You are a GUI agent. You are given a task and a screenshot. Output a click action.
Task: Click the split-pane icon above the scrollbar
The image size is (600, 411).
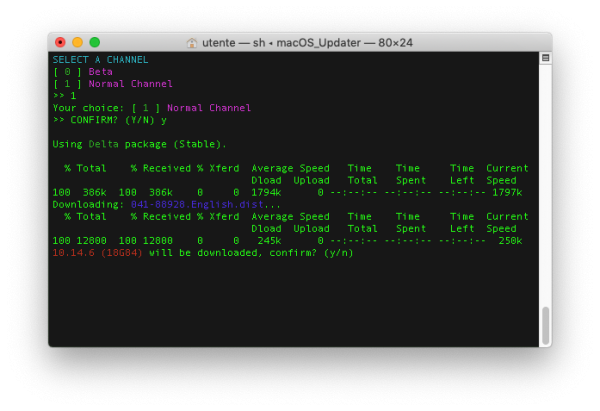[546, 58]
